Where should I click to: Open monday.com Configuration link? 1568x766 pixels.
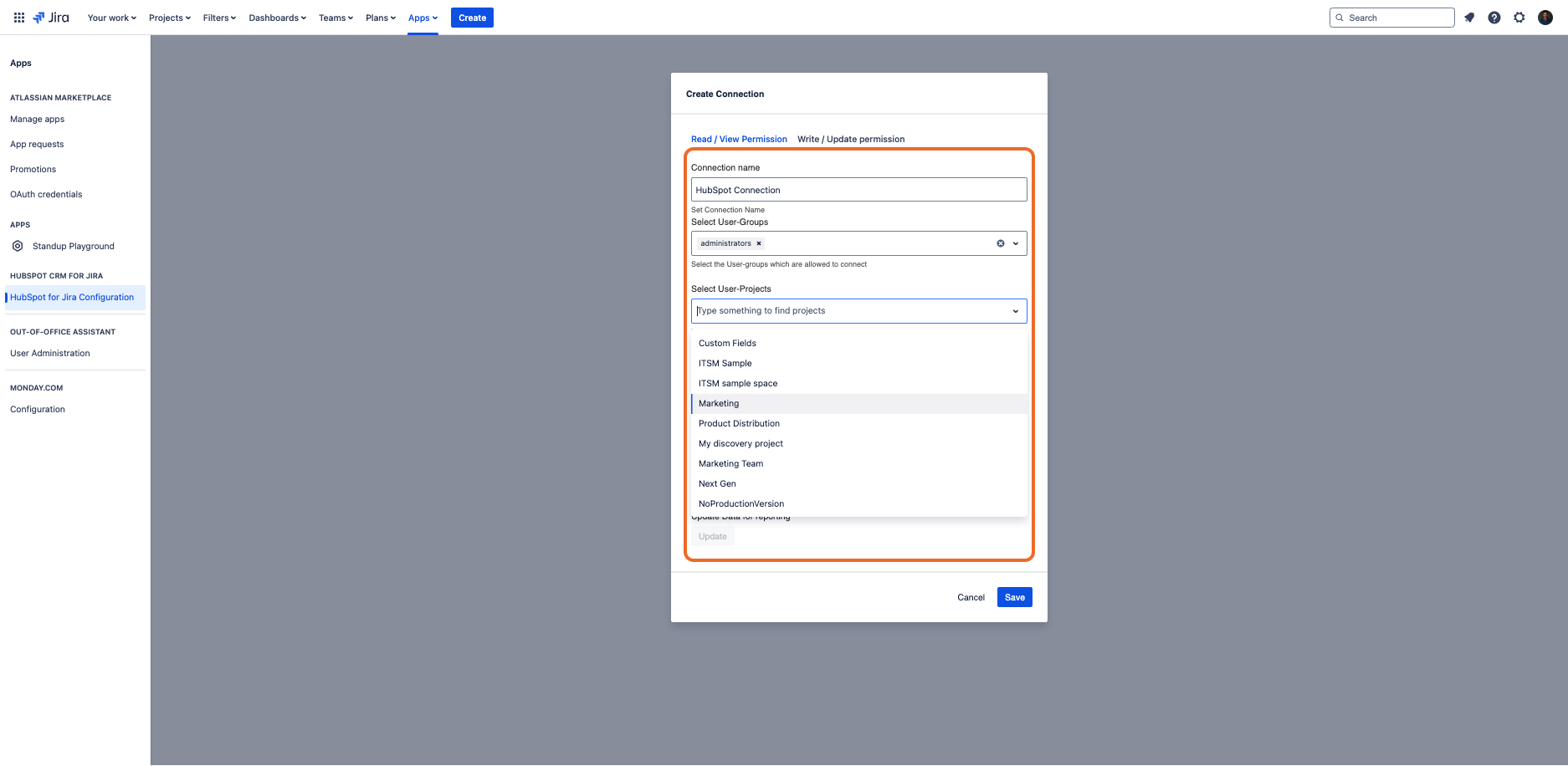[38, 409]
